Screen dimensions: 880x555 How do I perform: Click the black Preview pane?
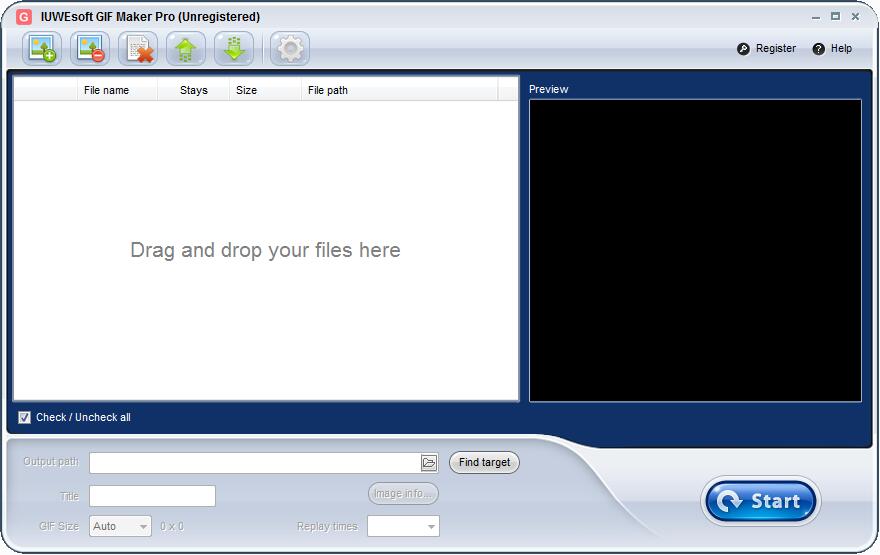click(x=695, y=251)
